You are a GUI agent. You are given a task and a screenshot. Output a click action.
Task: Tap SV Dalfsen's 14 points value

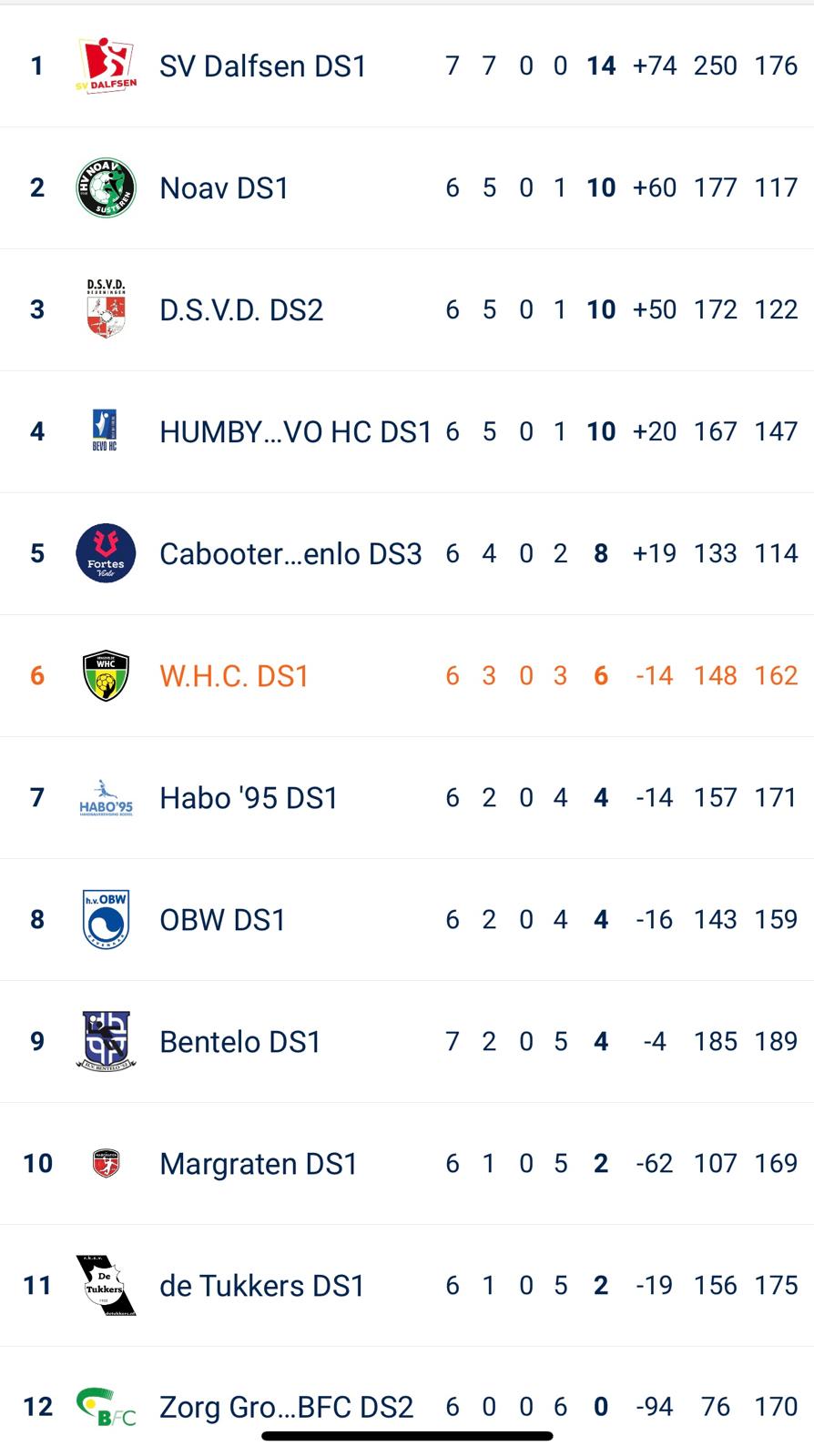tap(601, 66)
